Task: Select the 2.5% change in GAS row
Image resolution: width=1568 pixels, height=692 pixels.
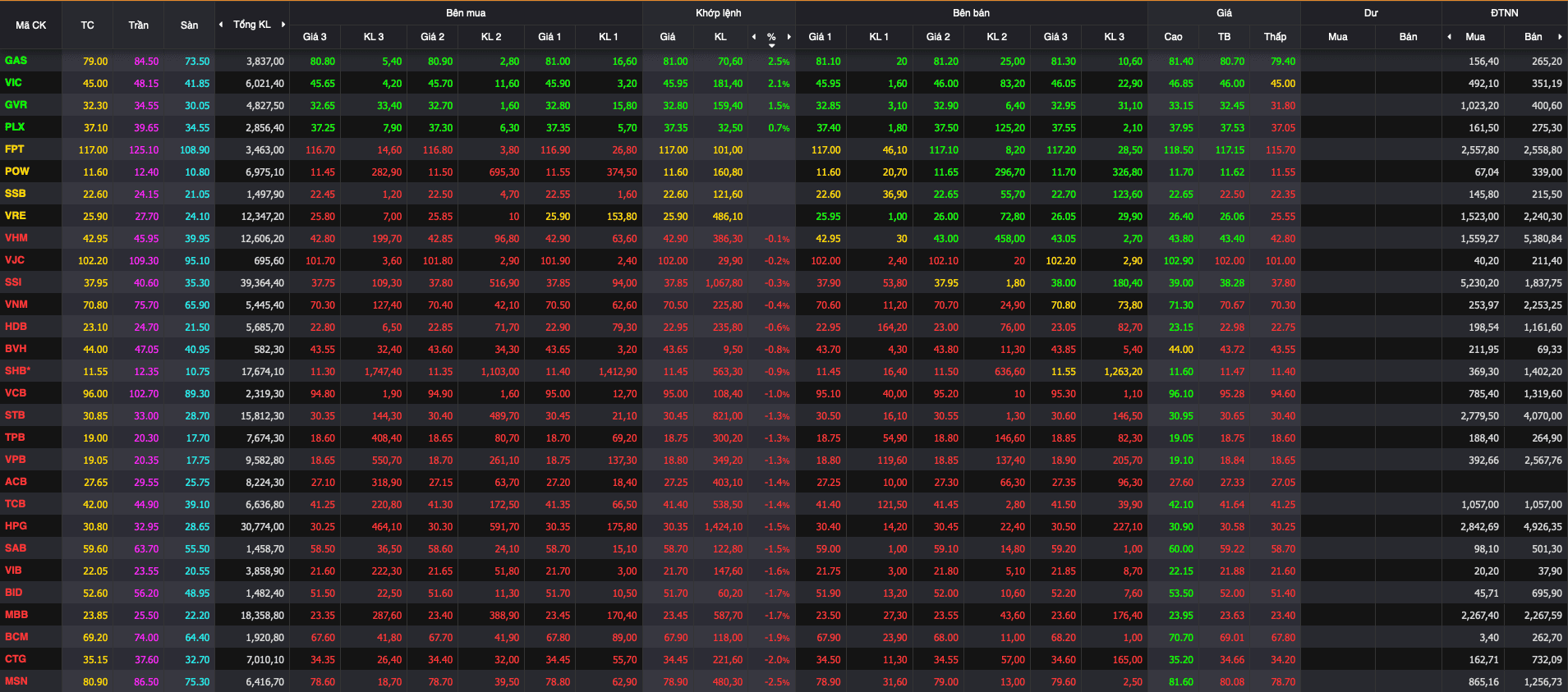Action: 779,62
